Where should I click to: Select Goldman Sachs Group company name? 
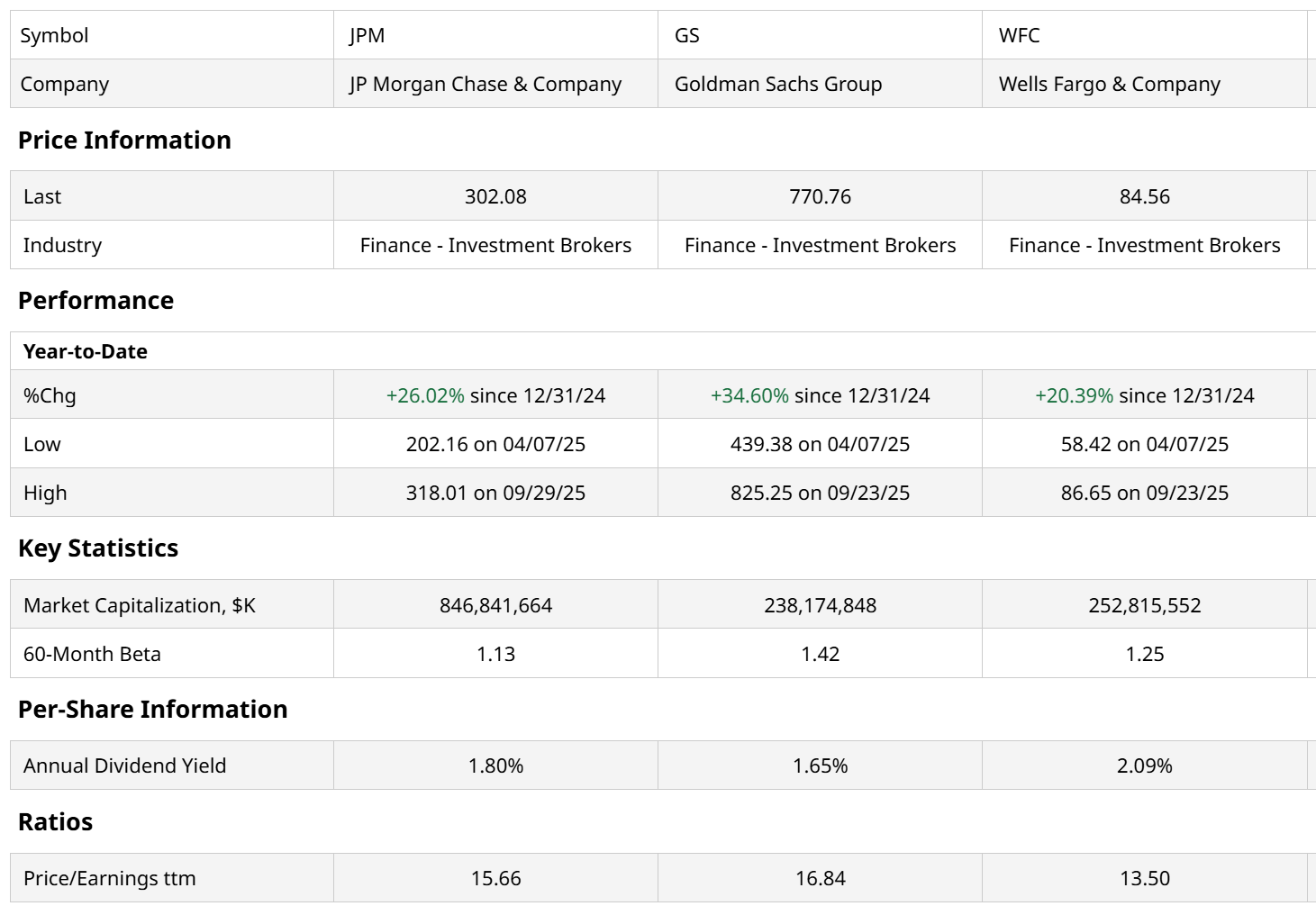[x=777, y=84]
